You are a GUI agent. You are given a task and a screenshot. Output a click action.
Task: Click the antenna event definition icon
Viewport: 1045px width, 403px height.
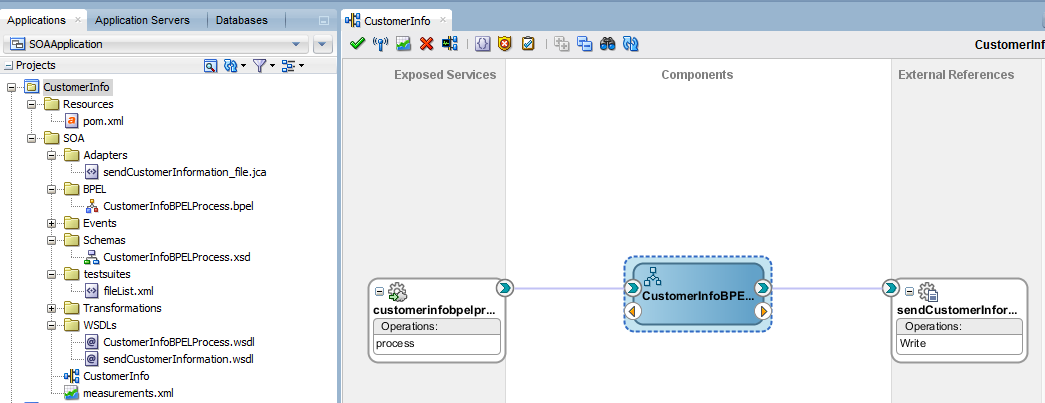(380, 44)
